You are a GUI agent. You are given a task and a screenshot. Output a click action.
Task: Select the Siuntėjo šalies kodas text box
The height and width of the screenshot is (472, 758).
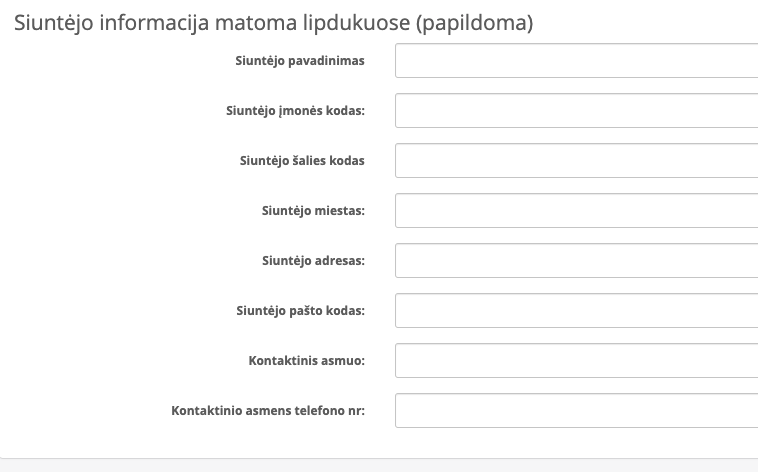tap(576, 161)
